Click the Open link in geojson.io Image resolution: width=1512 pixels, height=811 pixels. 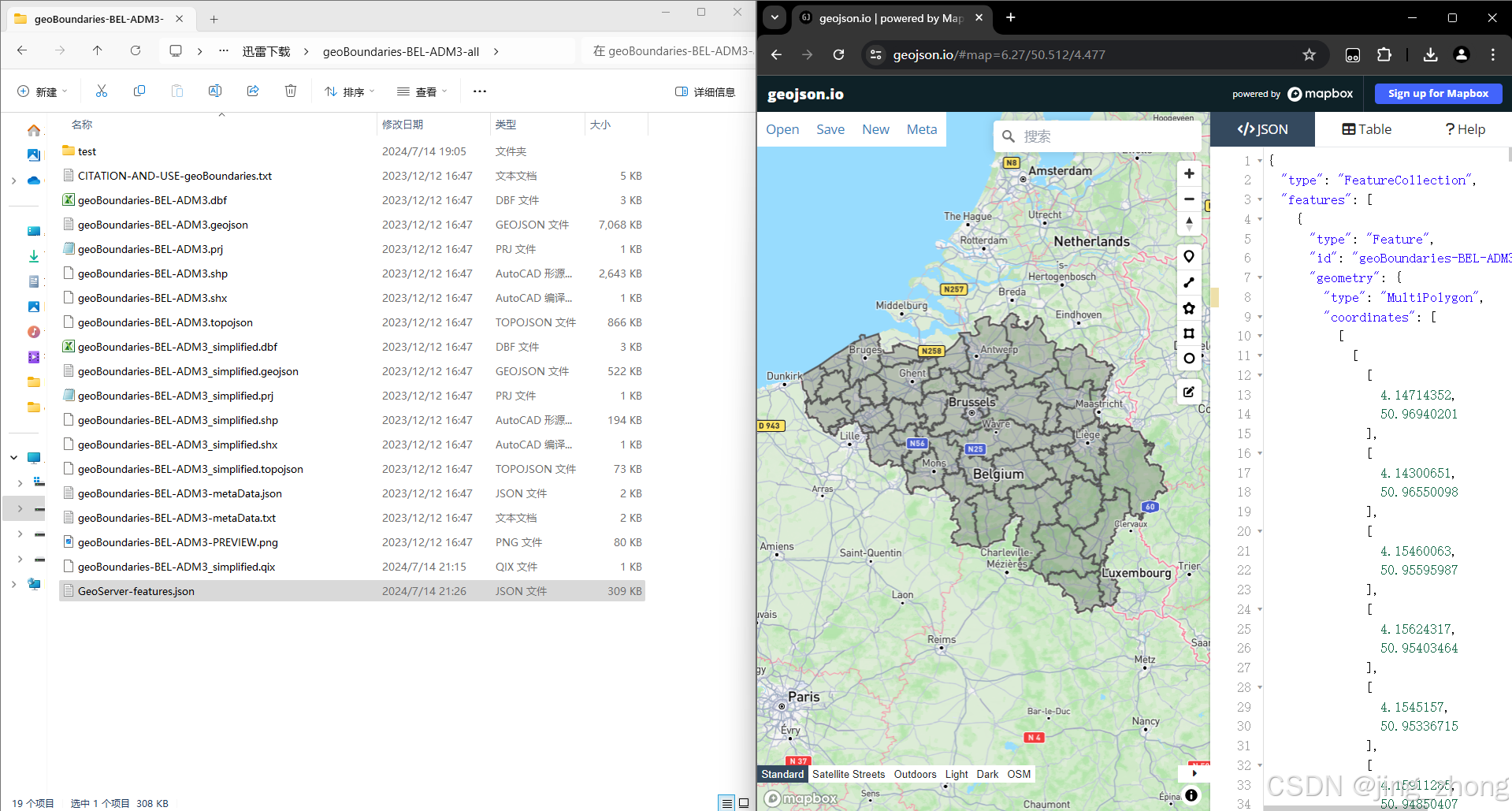782,129
